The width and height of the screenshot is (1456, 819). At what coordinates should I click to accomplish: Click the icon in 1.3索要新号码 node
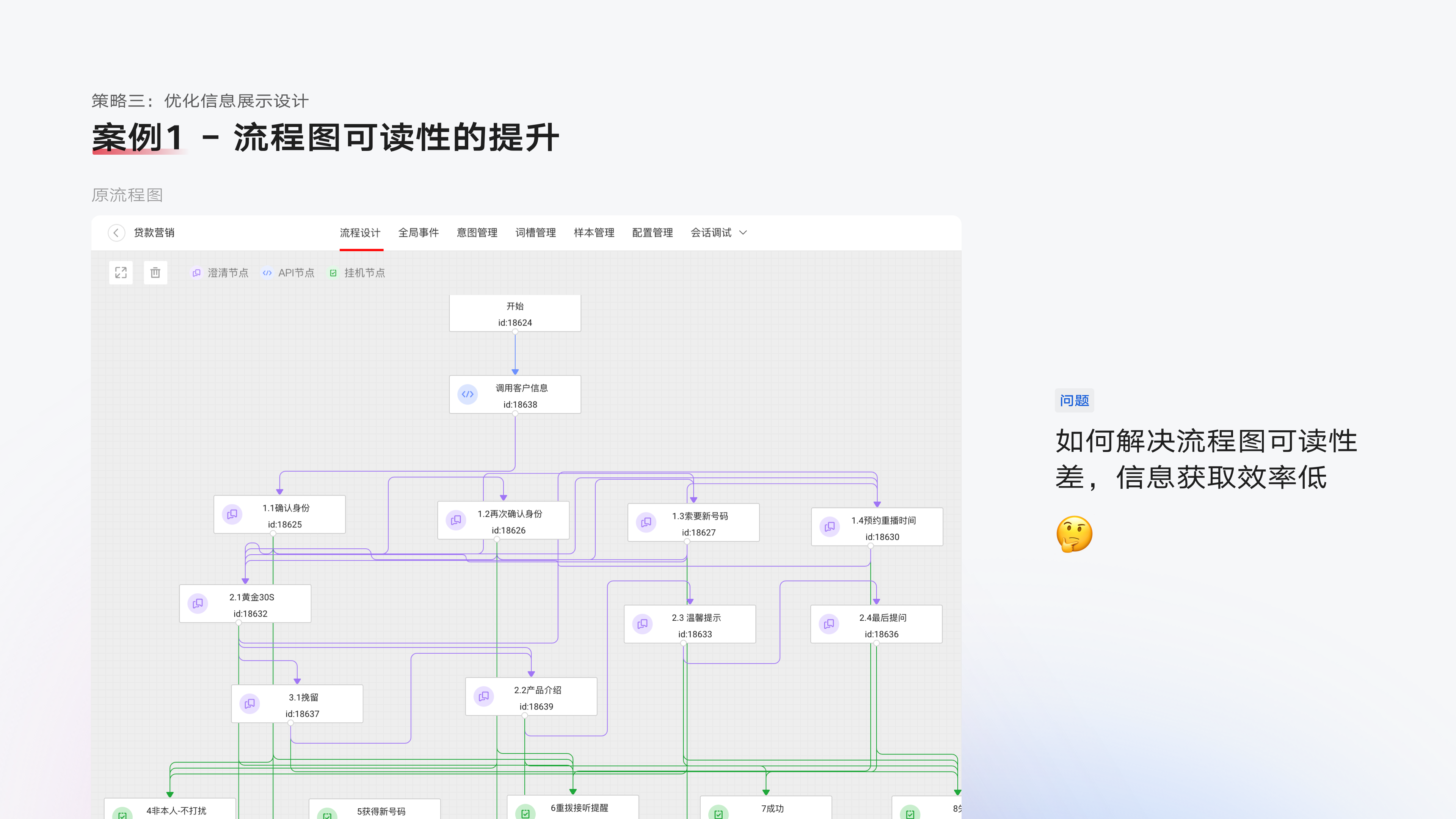[646, 522]
